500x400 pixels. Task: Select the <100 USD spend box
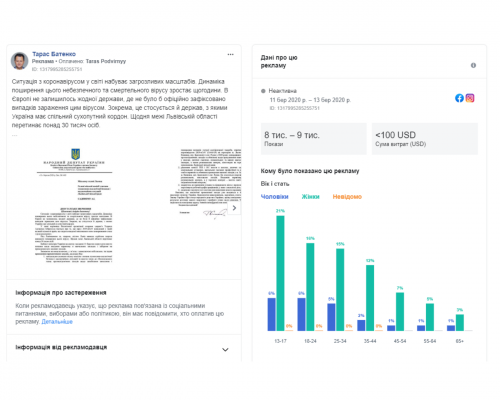425,139
